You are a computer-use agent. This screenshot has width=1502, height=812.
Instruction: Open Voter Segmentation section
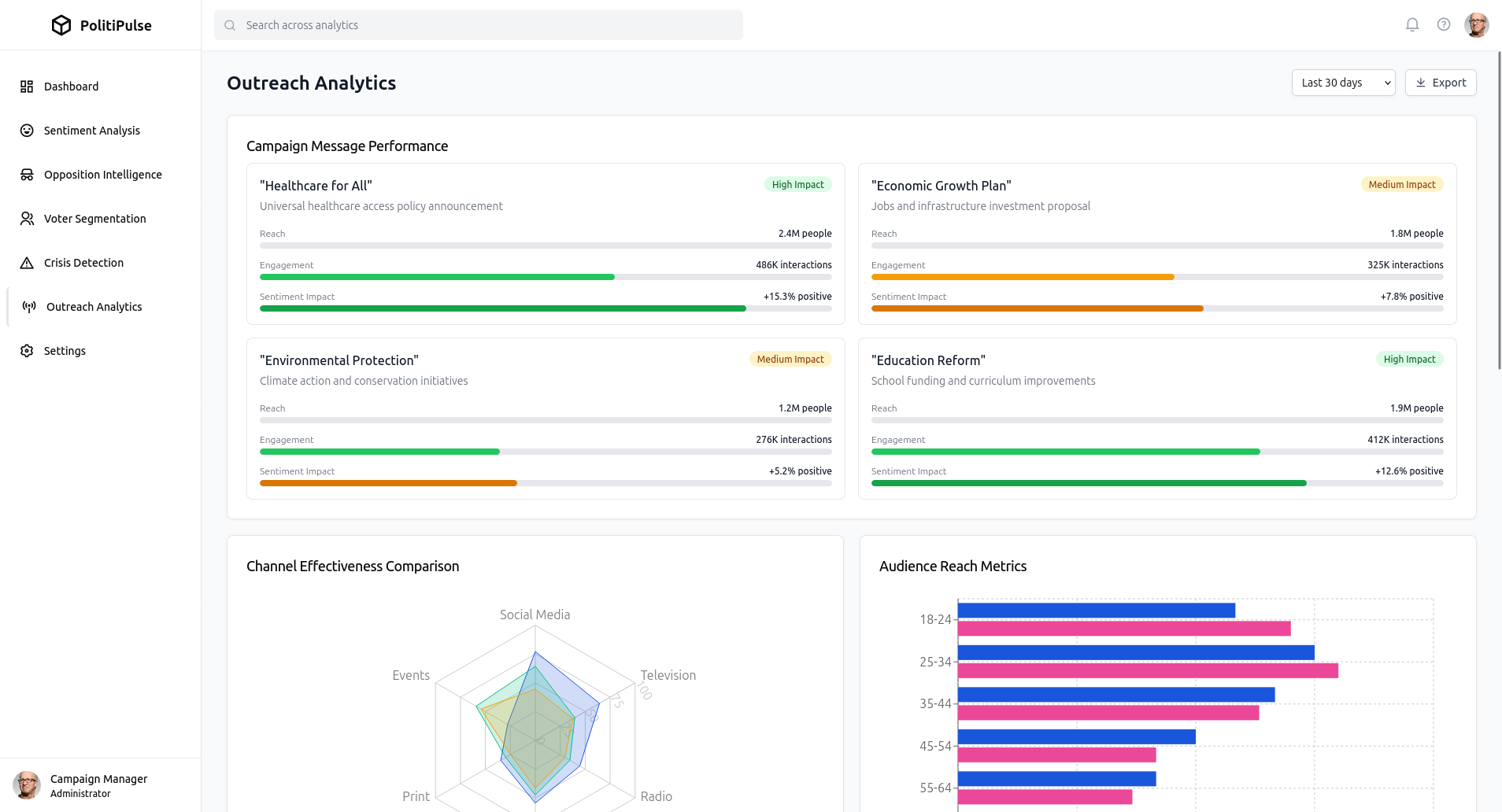(101, 219)
